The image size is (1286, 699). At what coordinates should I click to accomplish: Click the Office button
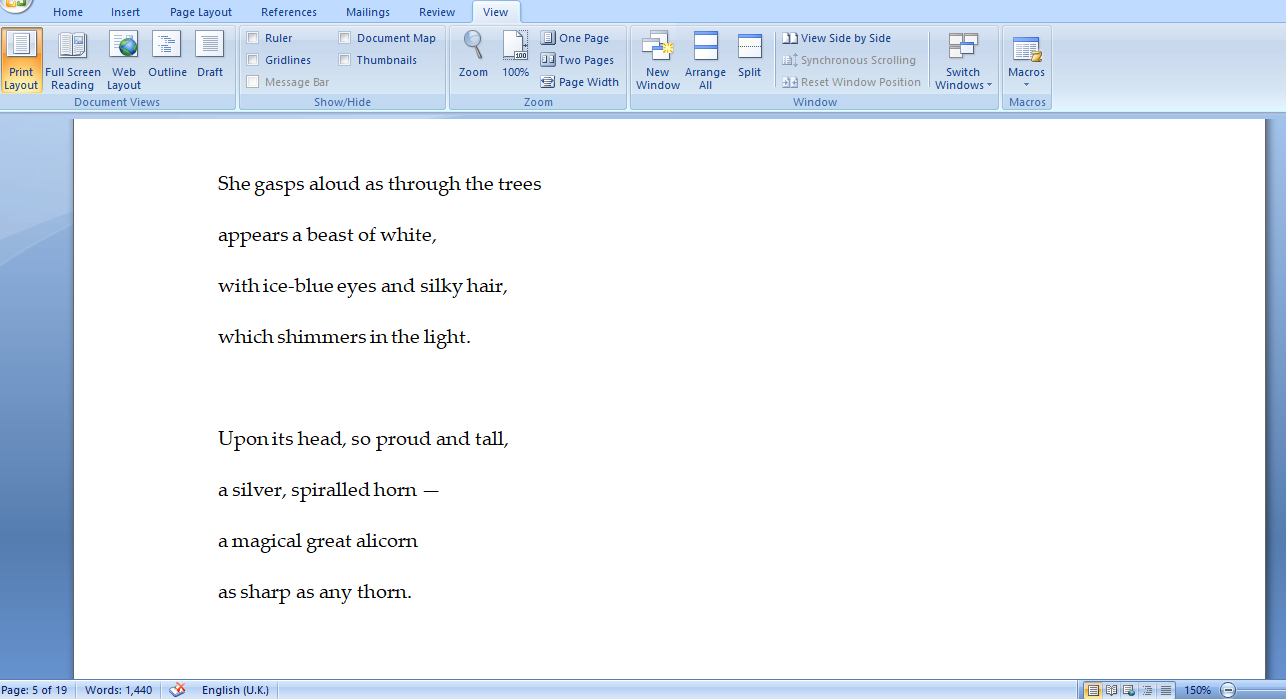click(x=16, y=6)
